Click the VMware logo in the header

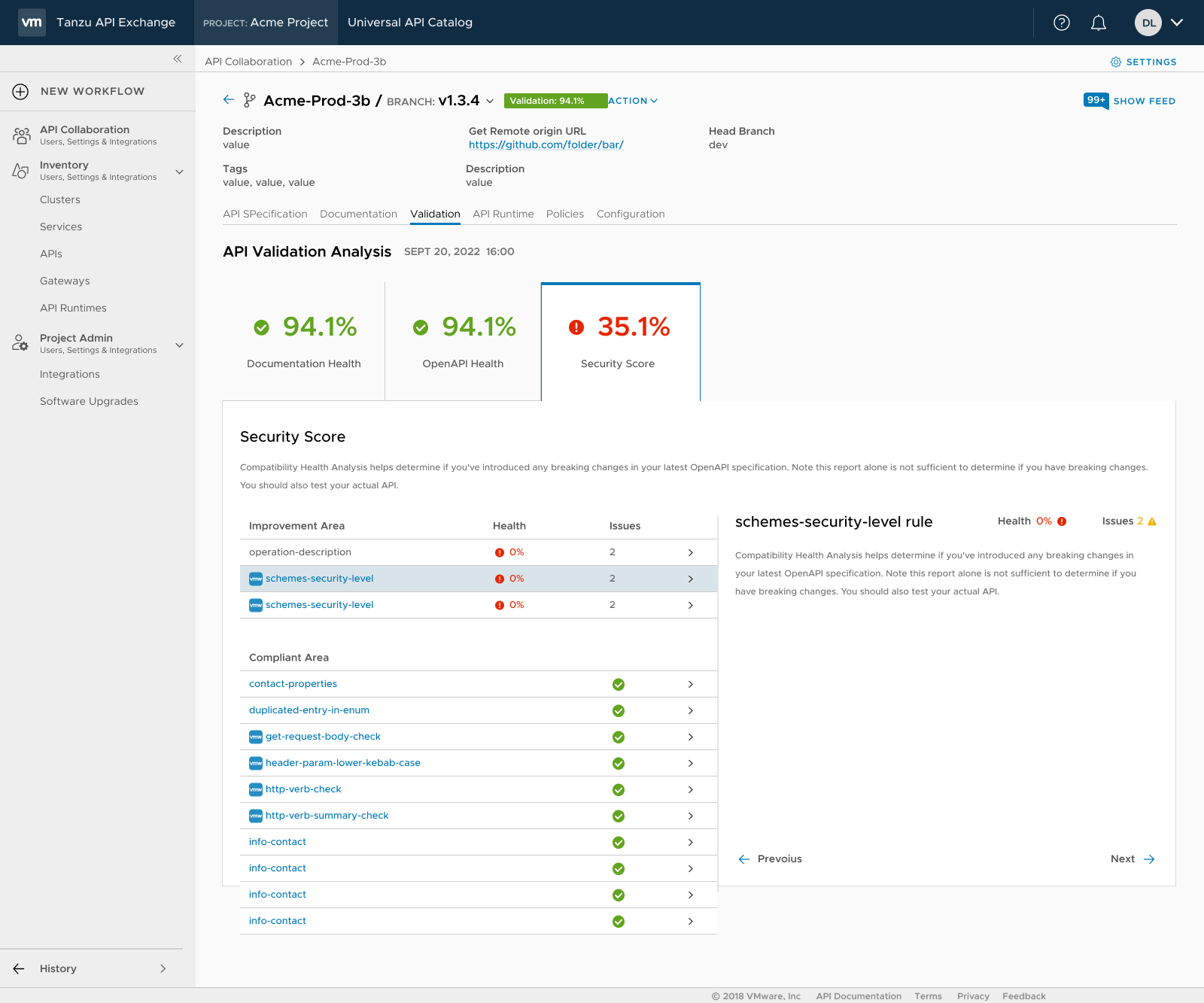(32, 23)
